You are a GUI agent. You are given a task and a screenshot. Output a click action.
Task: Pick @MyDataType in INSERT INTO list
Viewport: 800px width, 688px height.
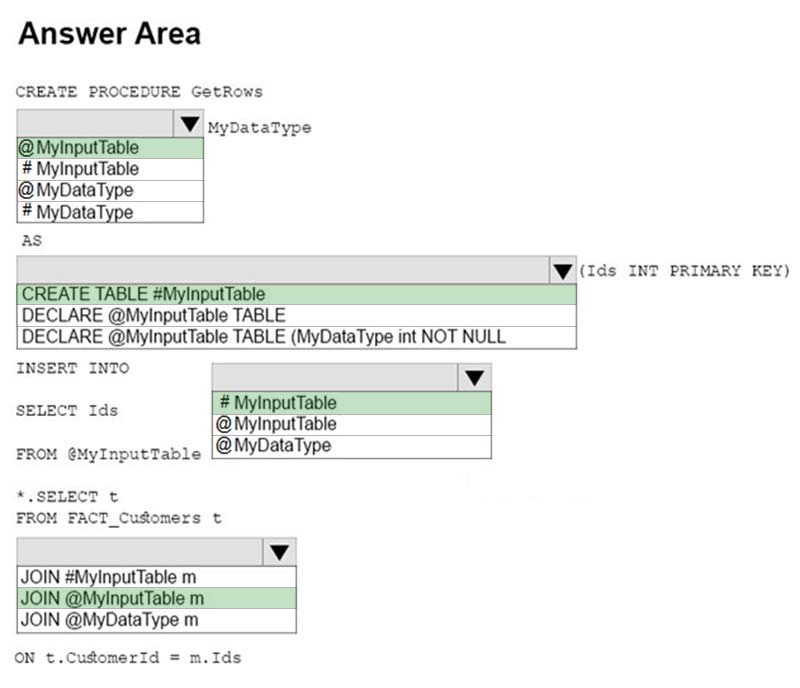point(352,446)
